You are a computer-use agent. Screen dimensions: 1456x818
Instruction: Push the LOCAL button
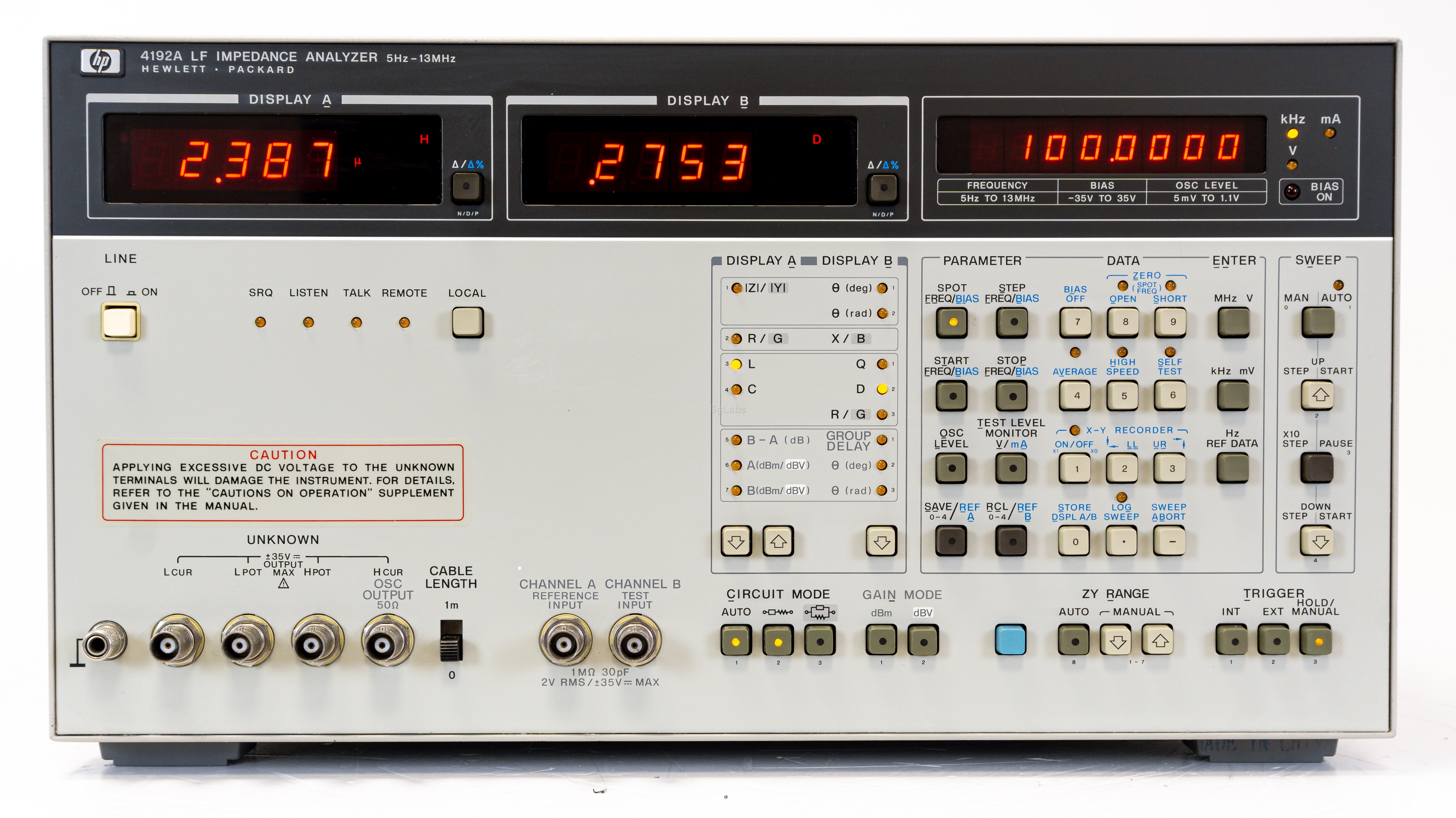tap(467, 322)
